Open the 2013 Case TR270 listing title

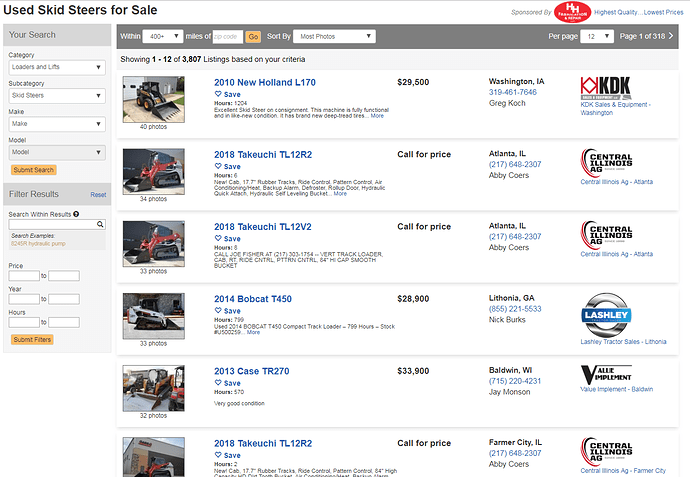252,371
